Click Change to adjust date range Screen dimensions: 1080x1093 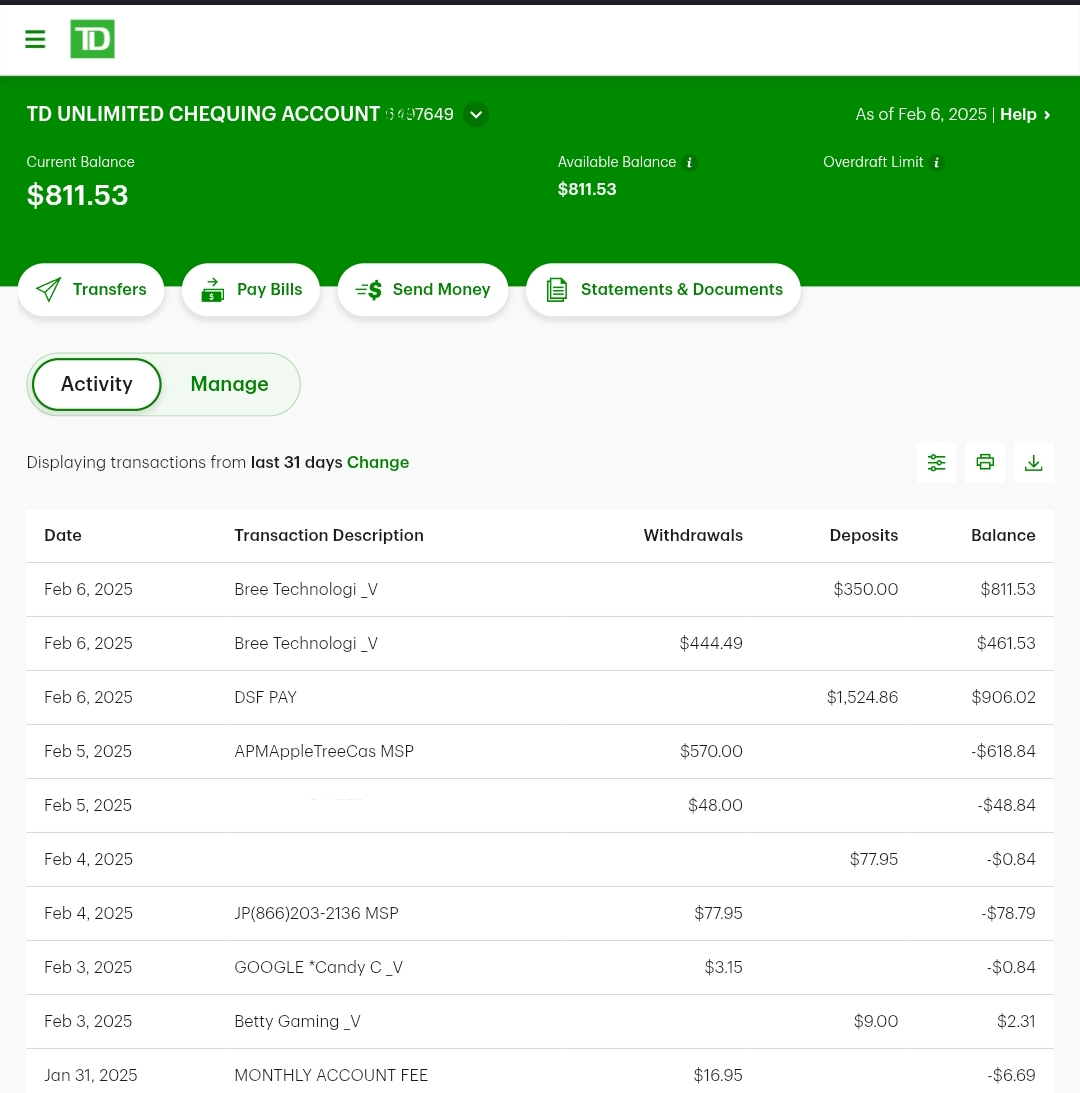[x=378, y=462]
